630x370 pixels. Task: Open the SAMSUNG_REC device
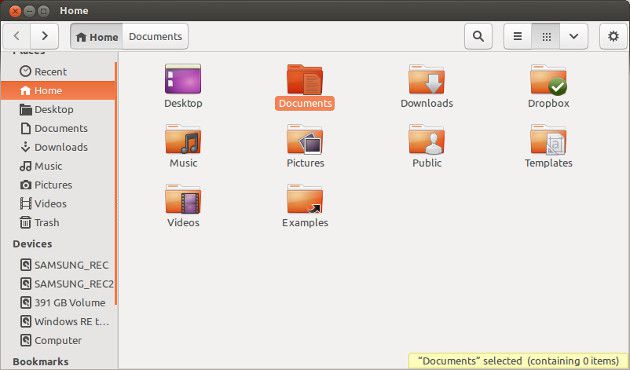click(58, 265)
